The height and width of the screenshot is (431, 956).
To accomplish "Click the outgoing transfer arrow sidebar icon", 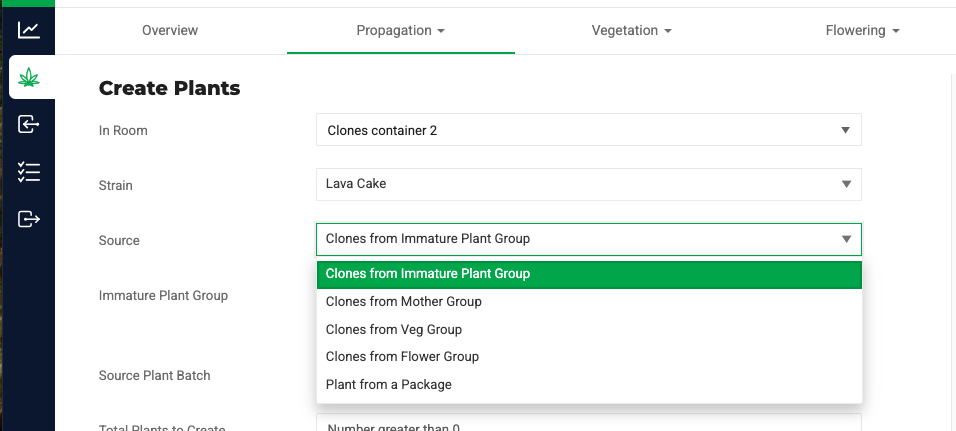I will [29, 218].
